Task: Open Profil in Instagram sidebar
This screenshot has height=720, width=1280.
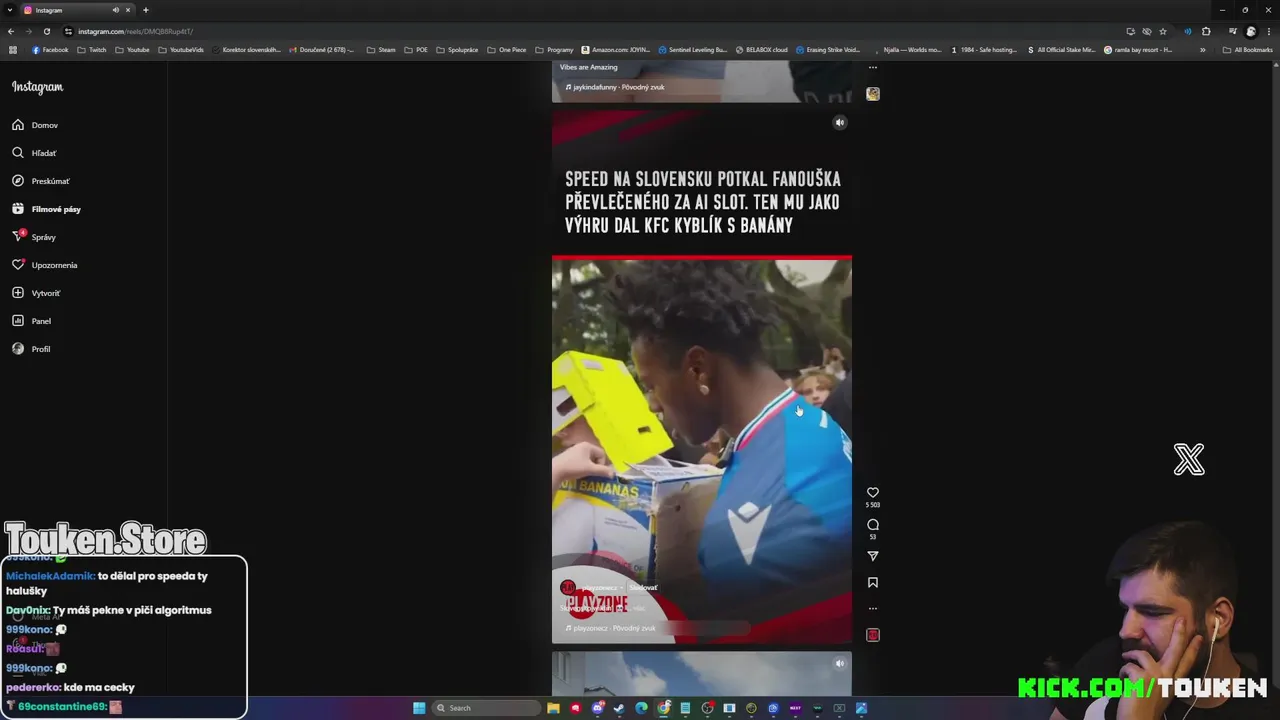Action: click(31, 349)
